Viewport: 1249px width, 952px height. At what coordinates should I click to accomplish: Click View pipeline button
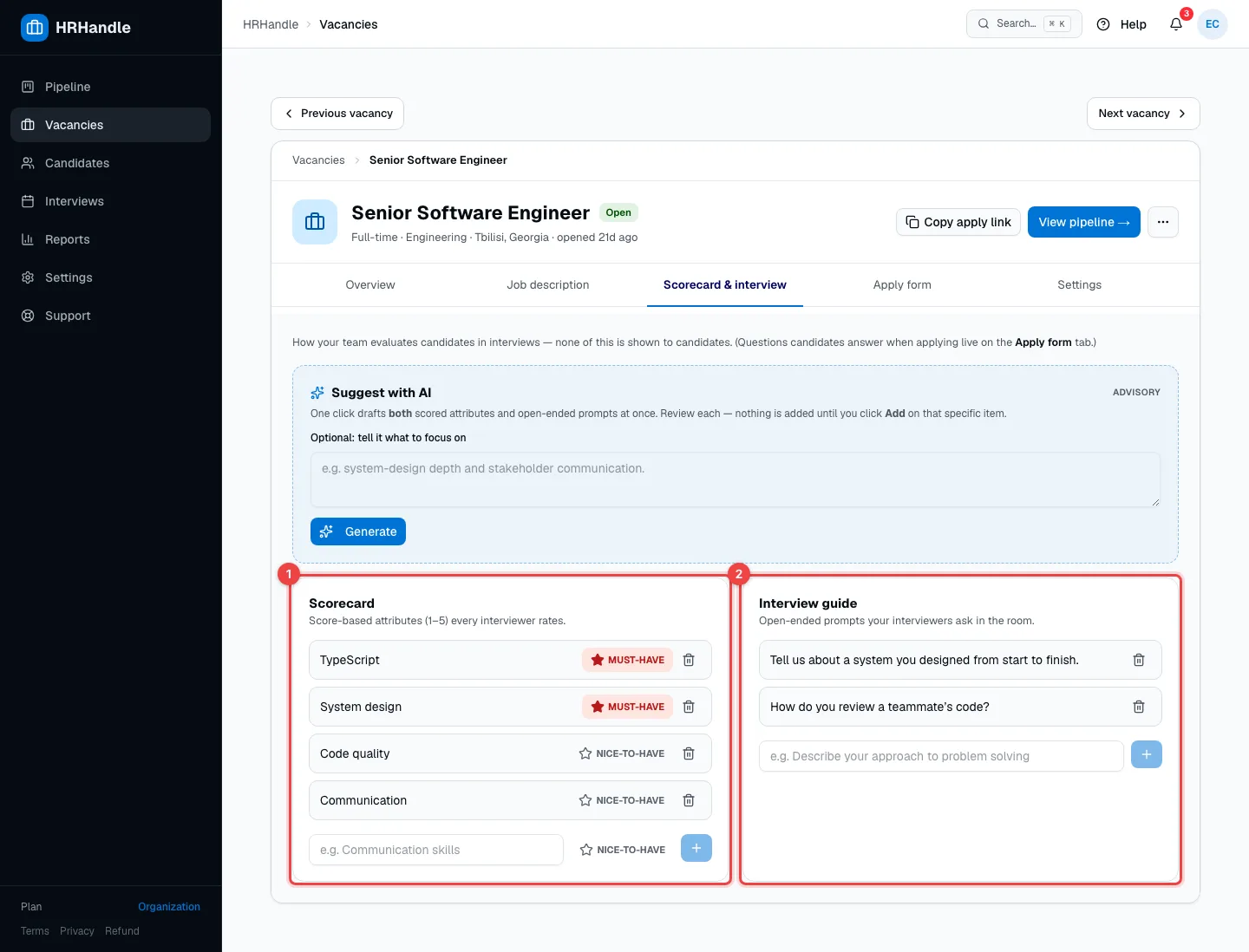click(1084, 222)
